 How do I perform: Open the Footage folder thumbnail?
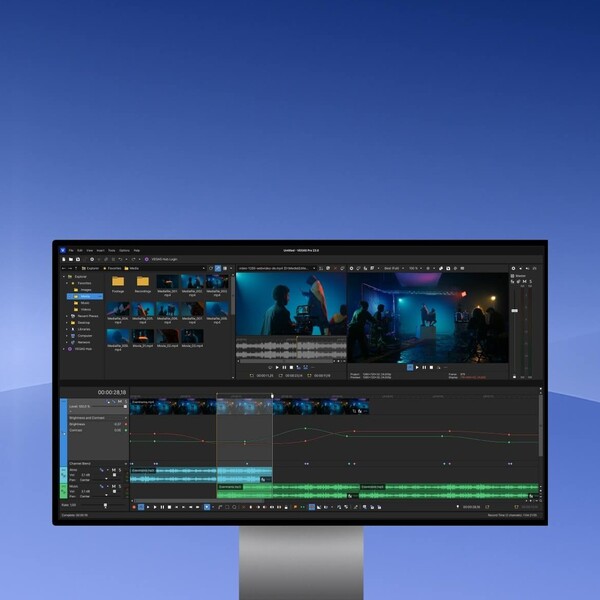[x=118, y=284]
